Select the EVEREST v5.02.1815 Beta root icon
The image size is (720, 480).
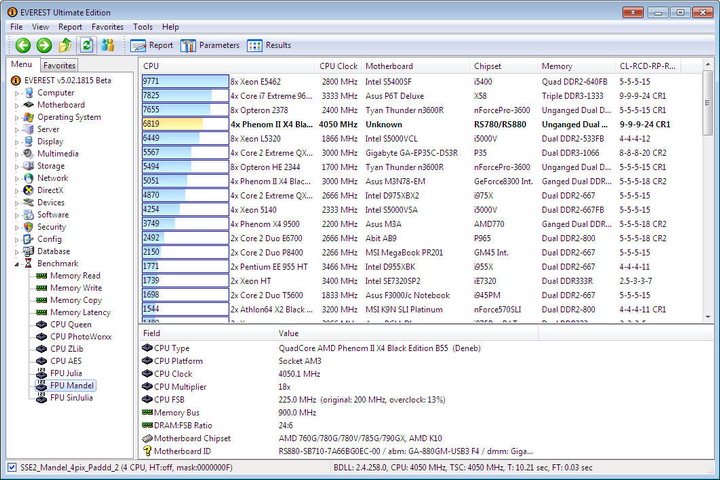point(16,80)
